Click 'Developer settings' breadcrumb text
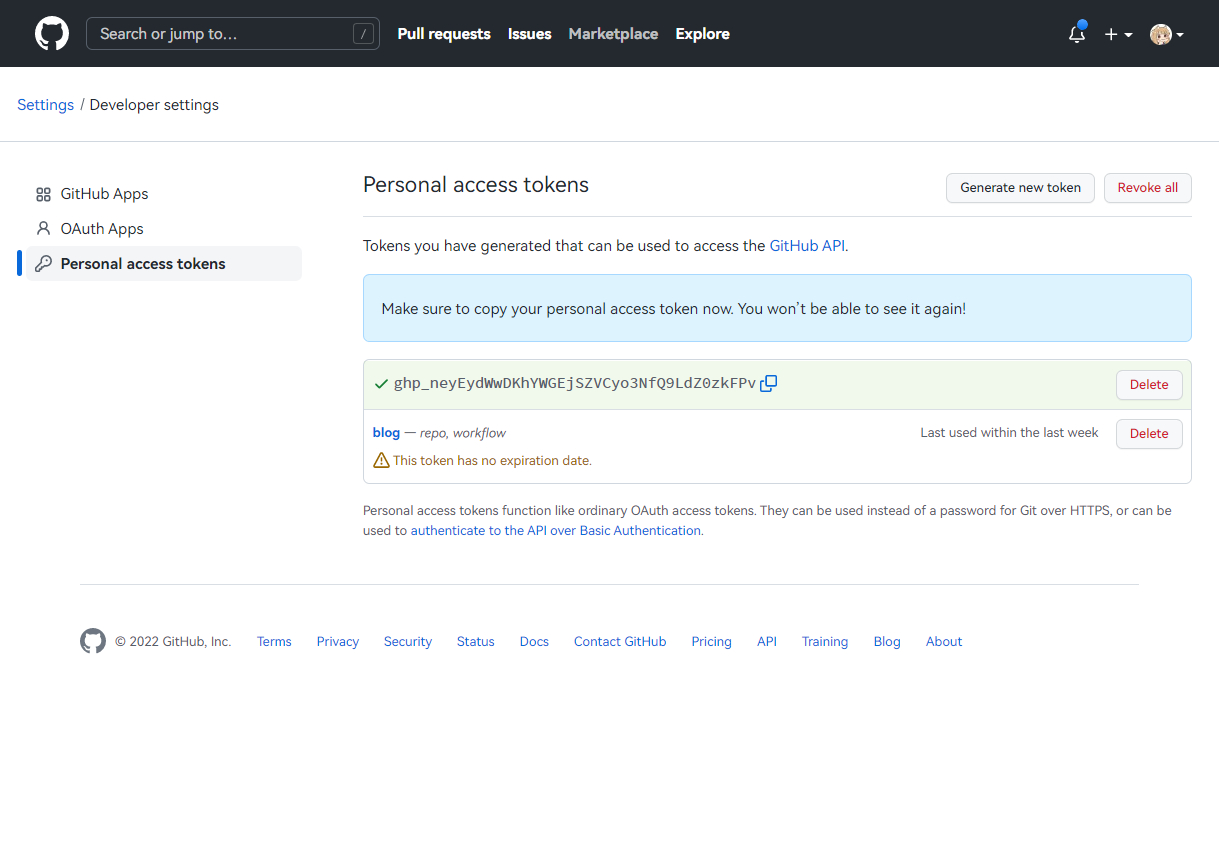Viewport: 1219px width, 849px height. [x=154, y=105]
